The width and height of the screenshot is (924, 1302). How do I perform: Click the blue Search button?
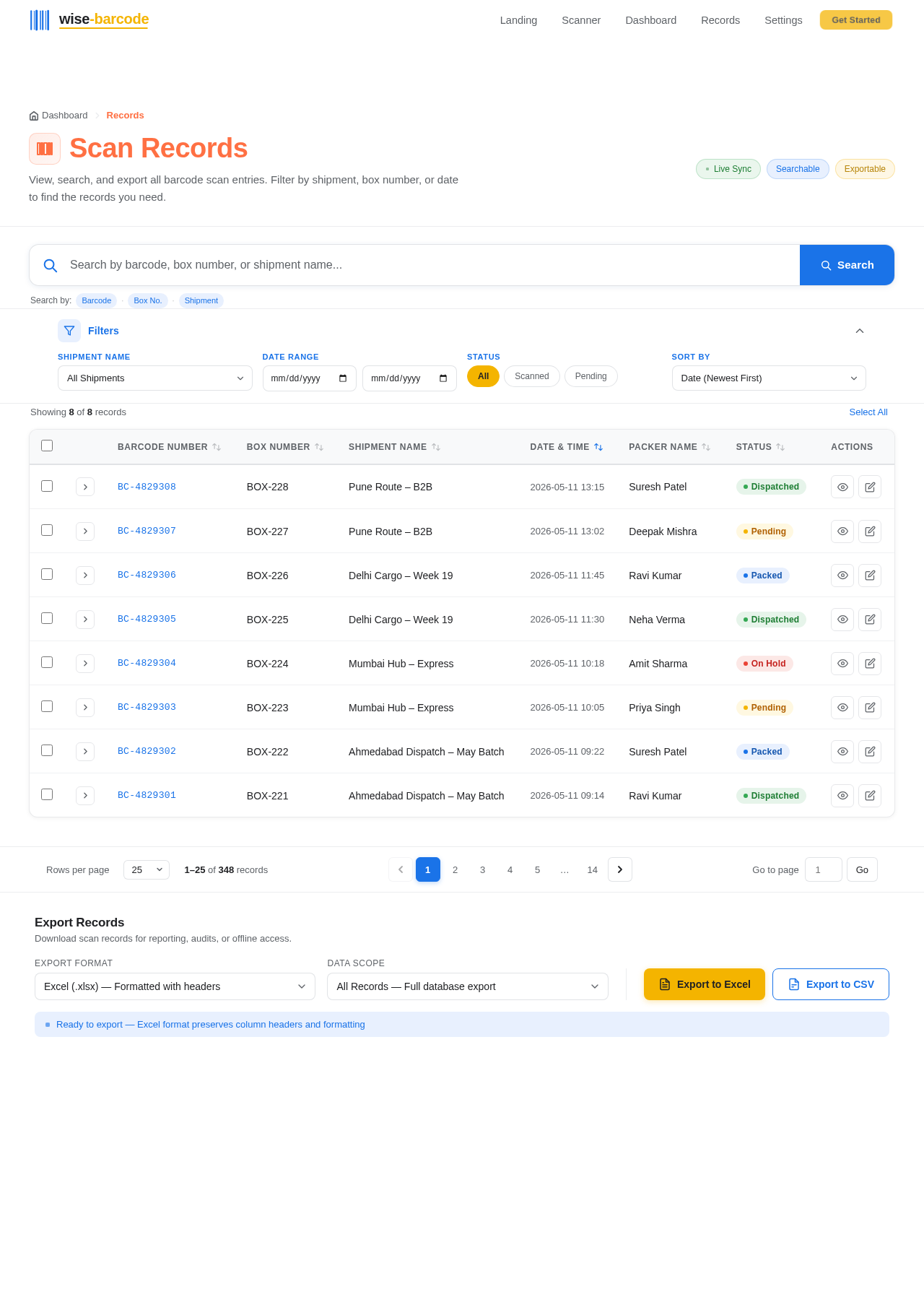(x=847, y=265)
